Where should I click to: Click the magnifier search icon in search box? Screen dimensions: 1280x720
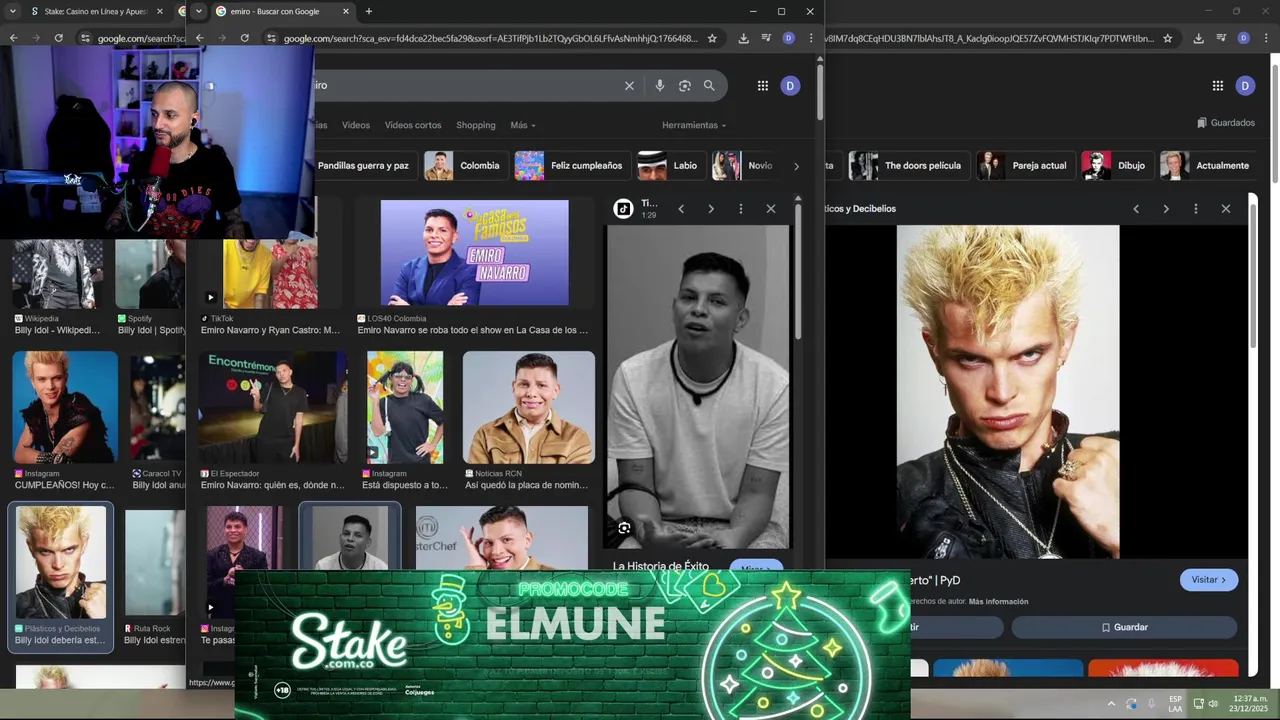(709, 86)
